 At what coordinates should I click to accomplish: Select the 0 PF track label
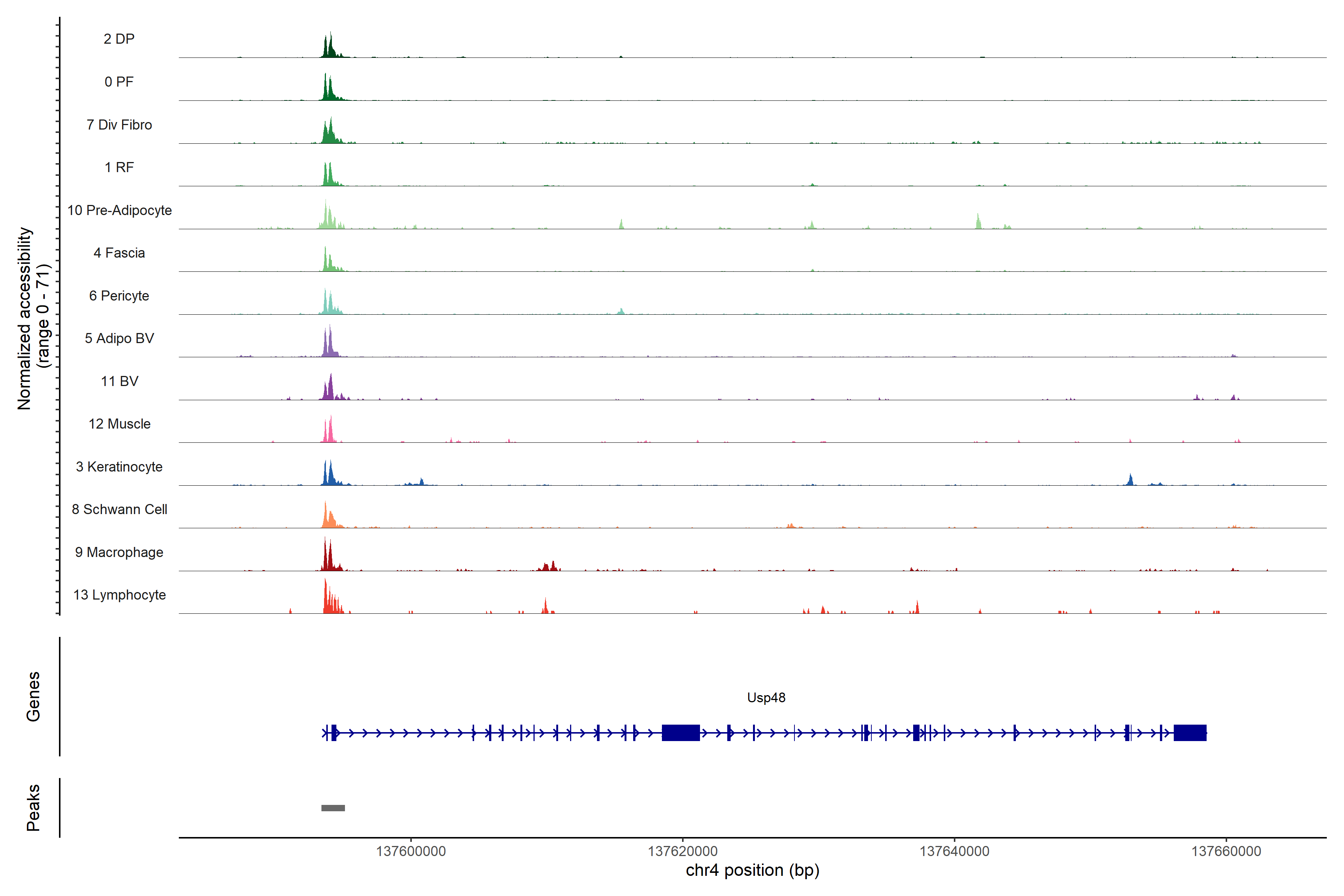click(119, 82)
